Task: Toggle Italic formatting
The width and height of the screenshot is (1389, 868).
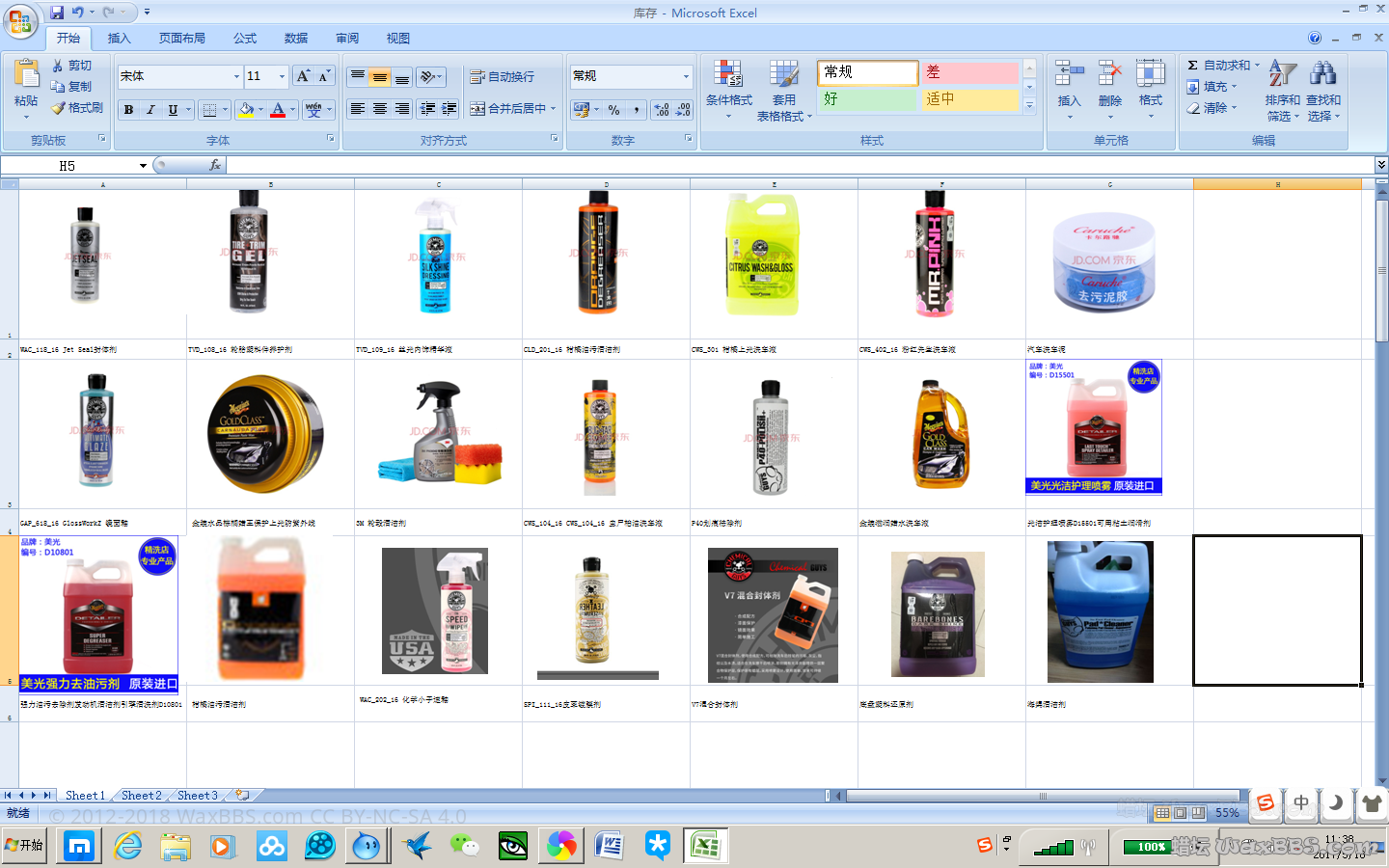Action: (150, 110)
